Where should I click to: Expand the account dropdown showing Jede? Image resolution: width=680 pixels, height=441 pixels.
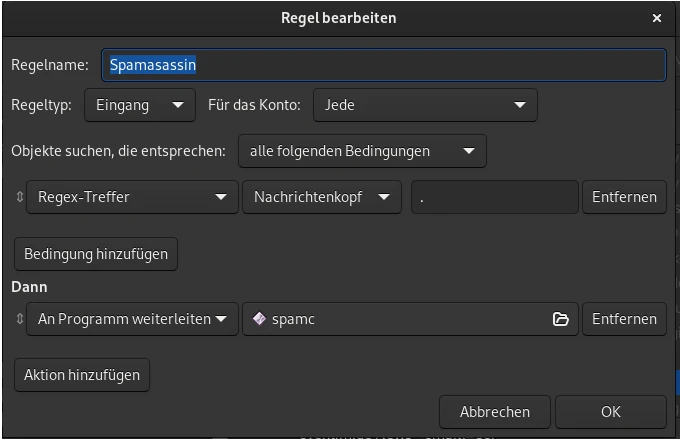point(425,105)
